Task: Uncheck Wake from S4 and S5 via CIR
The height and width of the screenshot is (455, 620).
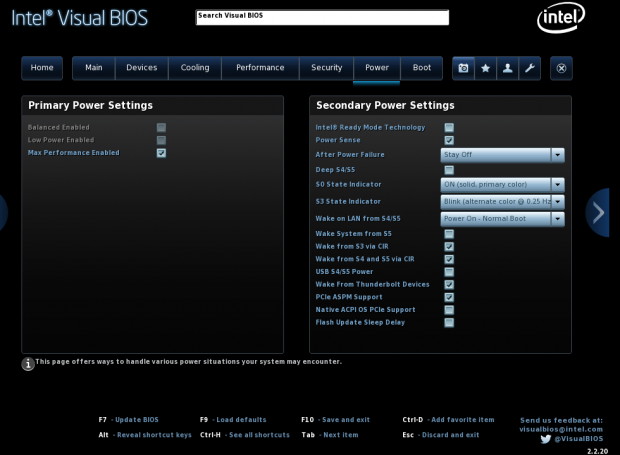Action: coord(449,259)
